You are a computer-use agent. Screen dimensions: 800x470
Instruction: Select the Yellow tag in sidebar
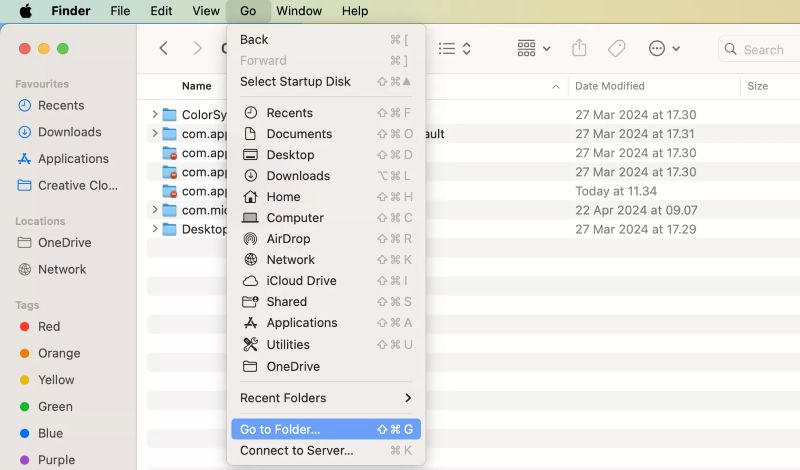click(x=46, y=380)
